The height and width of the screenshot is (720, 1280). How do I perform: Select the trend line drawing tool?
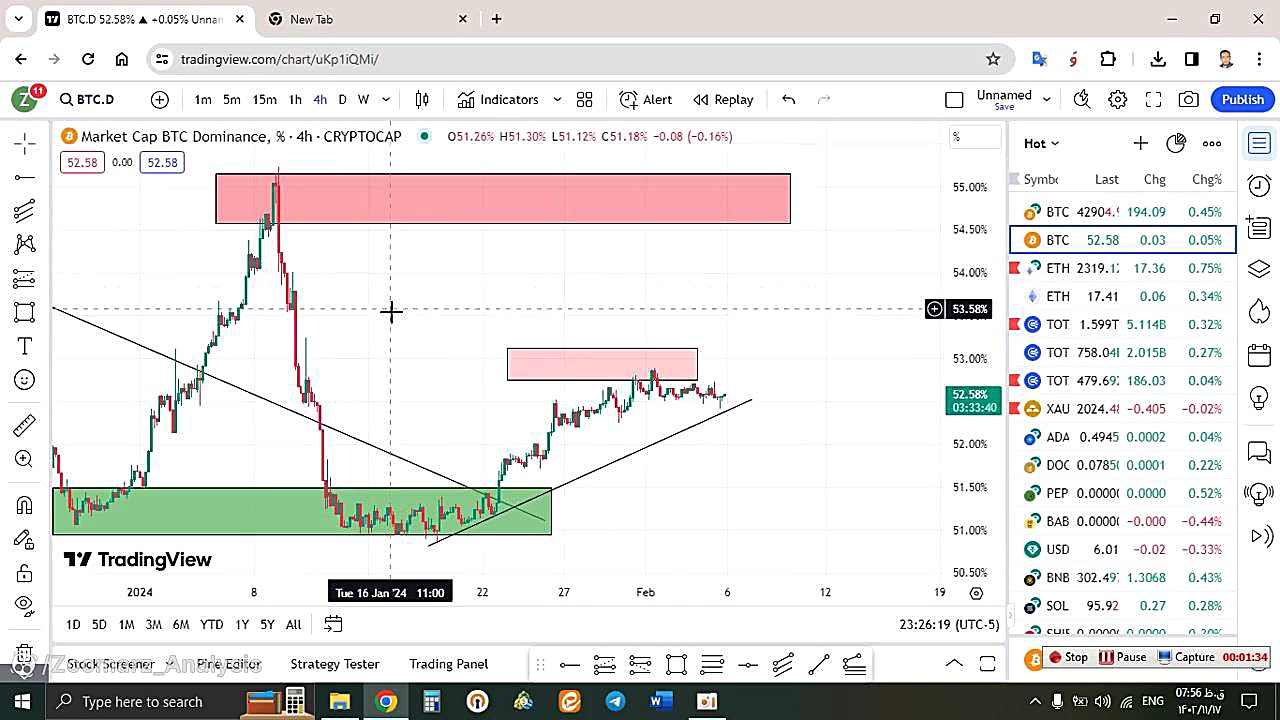[x=25, y=178]
